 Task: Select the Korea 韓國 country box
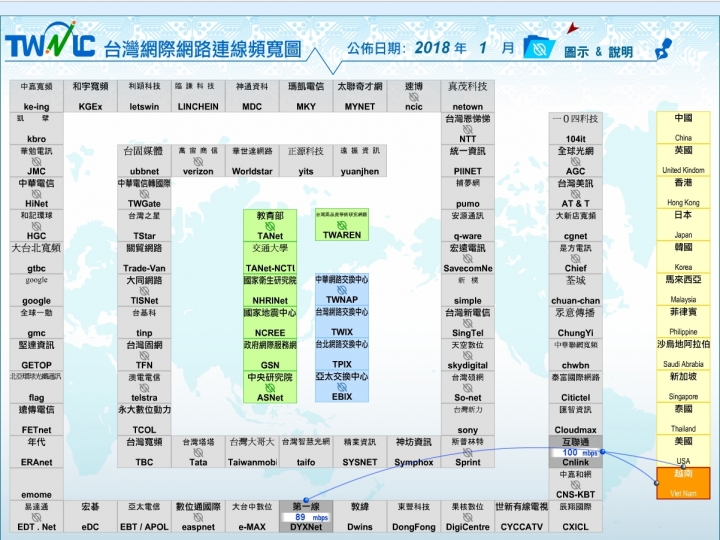pos(683,257)
